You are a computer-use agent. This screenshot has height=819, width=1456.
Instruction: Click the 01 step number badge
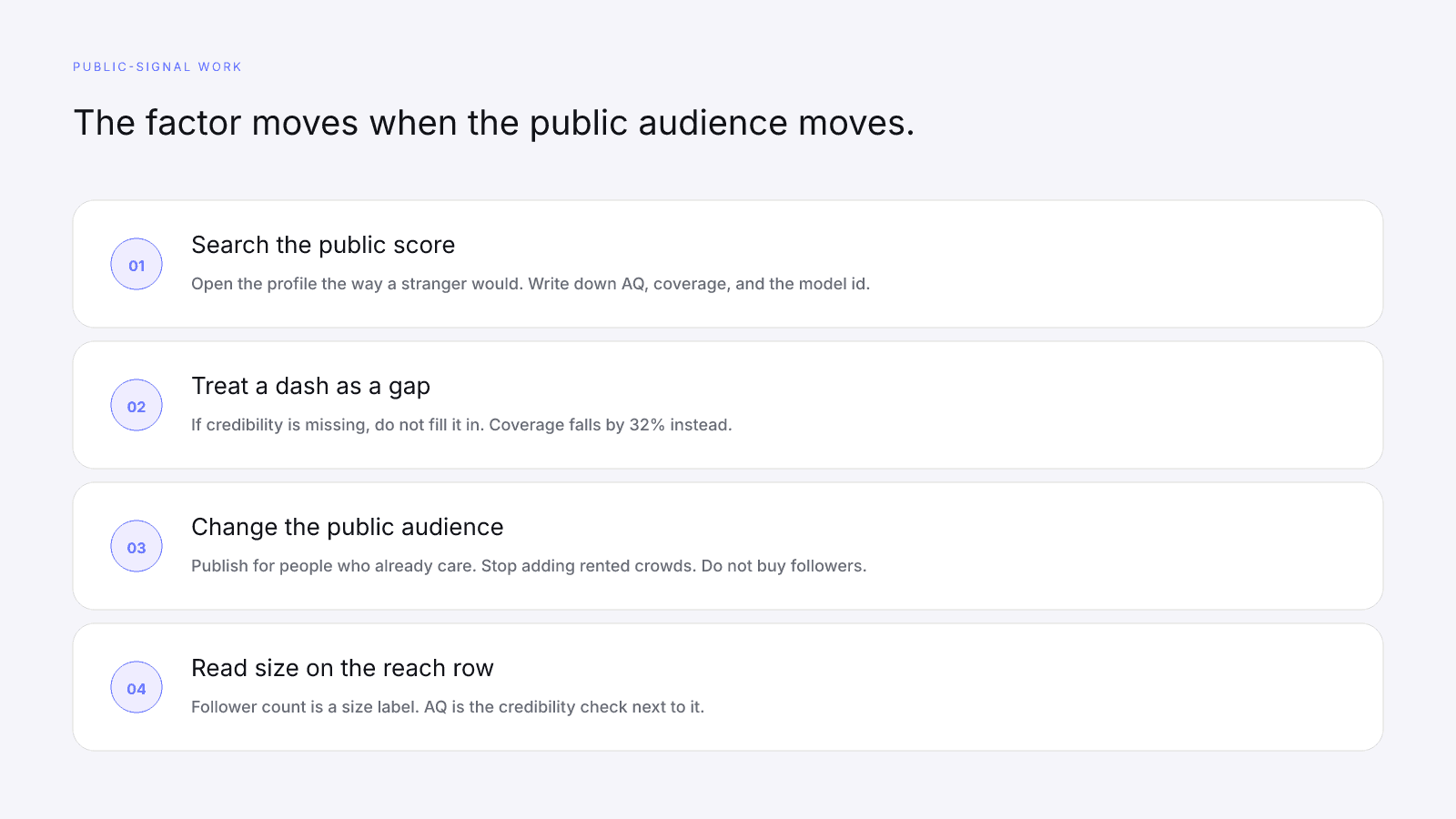(136, 264)
